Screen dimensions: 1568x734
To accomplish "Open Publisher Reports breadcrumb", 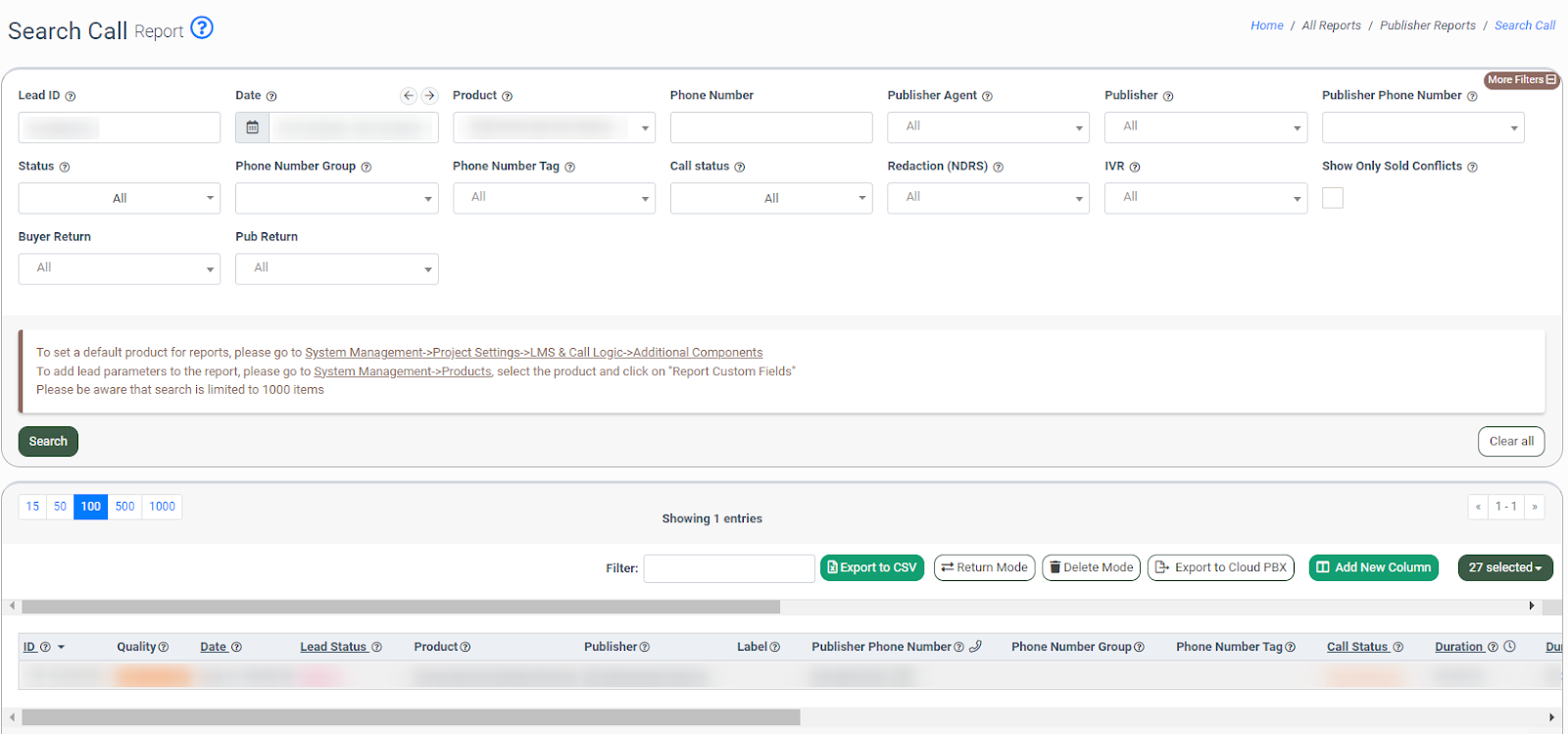I will click(1427, 25).
